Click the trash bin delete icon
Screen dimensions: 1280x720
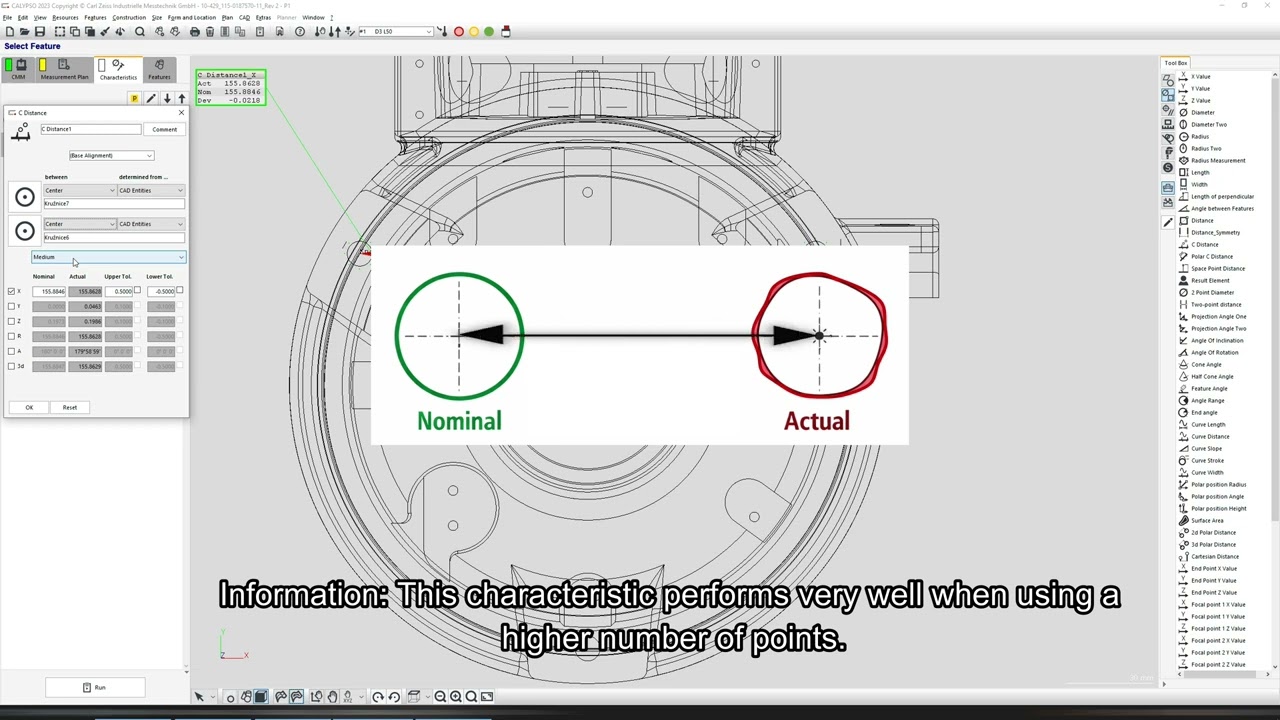[x=210, y=32]
